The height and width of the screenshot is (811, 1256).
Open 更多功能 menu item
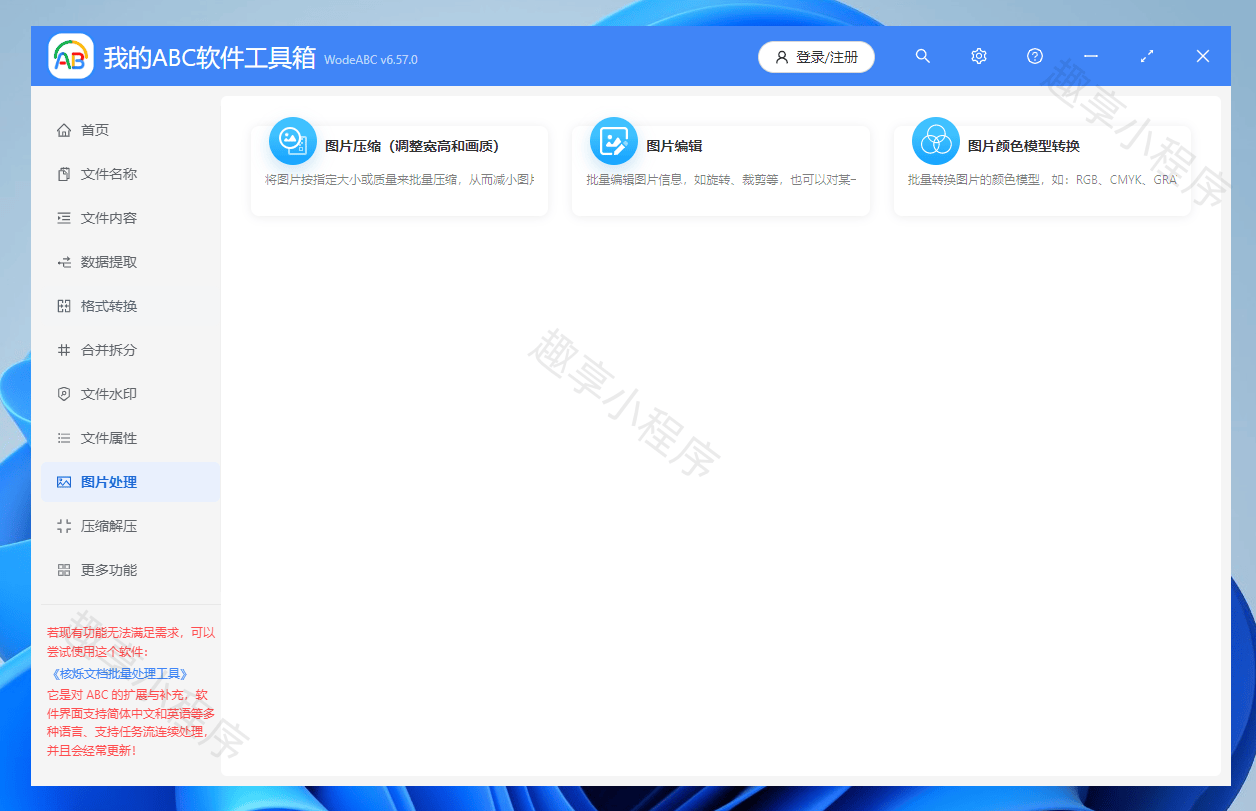pos(130,570)
